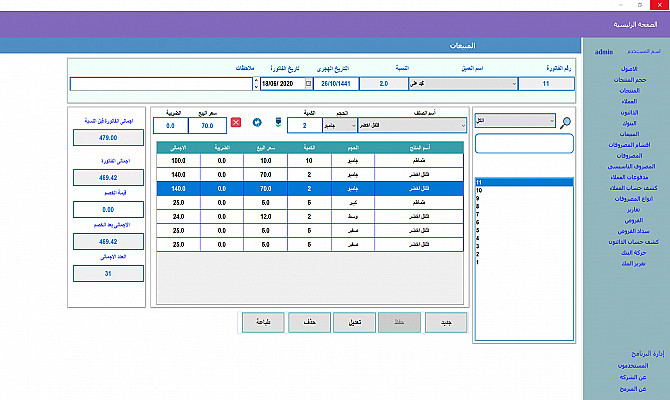Select invoice 1 in the invoice list
Image resolution: width=670 pixels, height=400 pixels.
click(x=524, y=262)
